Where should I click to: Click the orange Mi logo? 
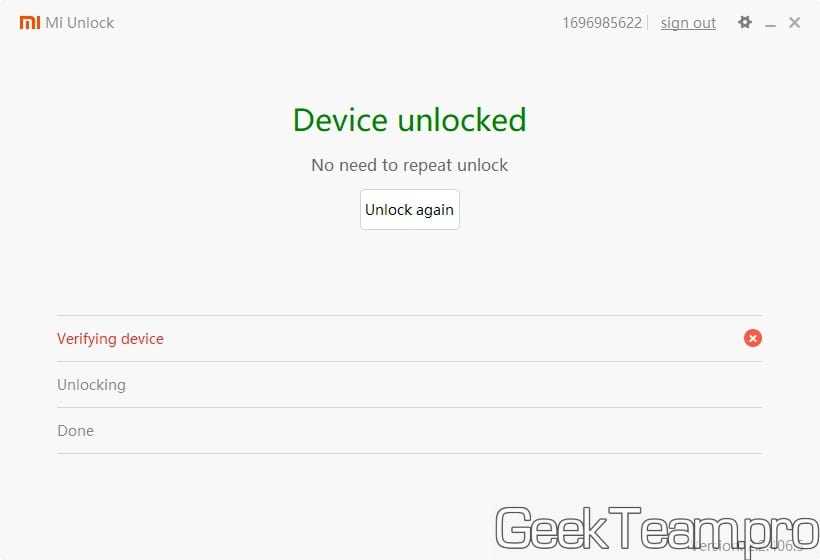(x=30, y=22)
